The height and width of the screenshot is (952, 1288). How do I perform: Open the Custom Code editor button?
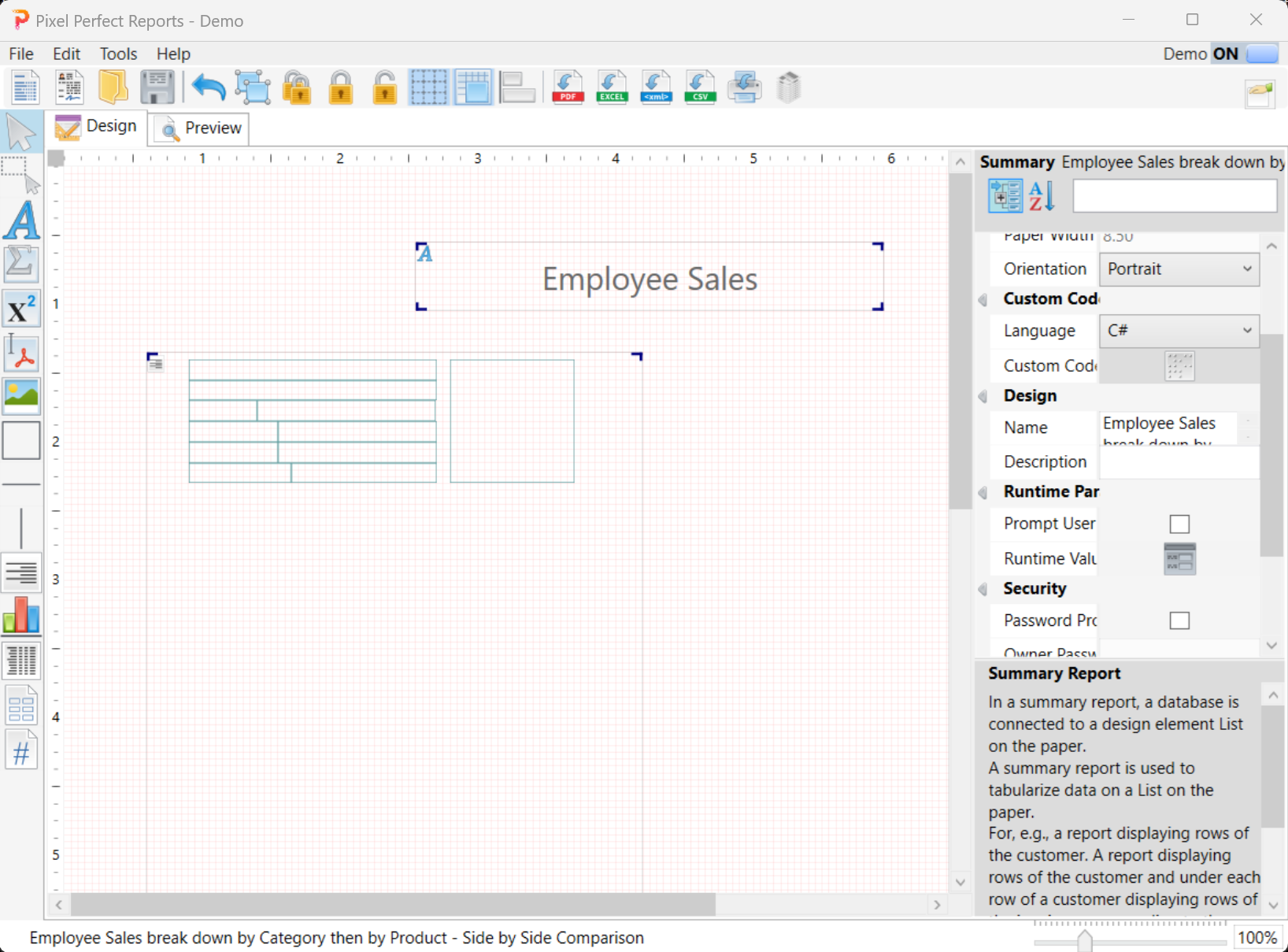[x=1179, y=366]
